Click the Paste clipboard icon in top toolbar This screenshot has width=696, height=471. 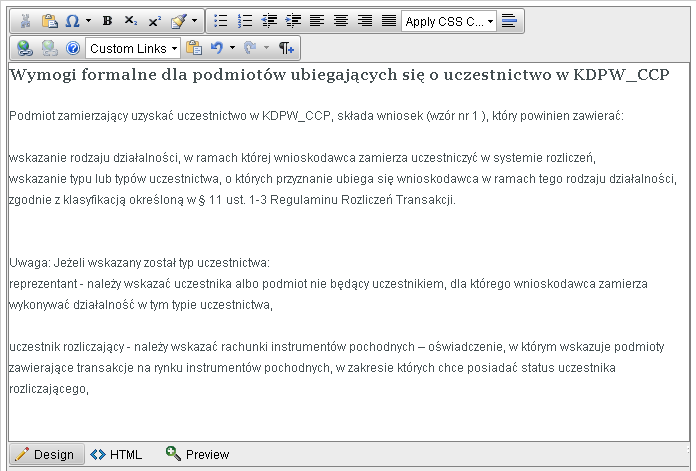click(49, 21)
